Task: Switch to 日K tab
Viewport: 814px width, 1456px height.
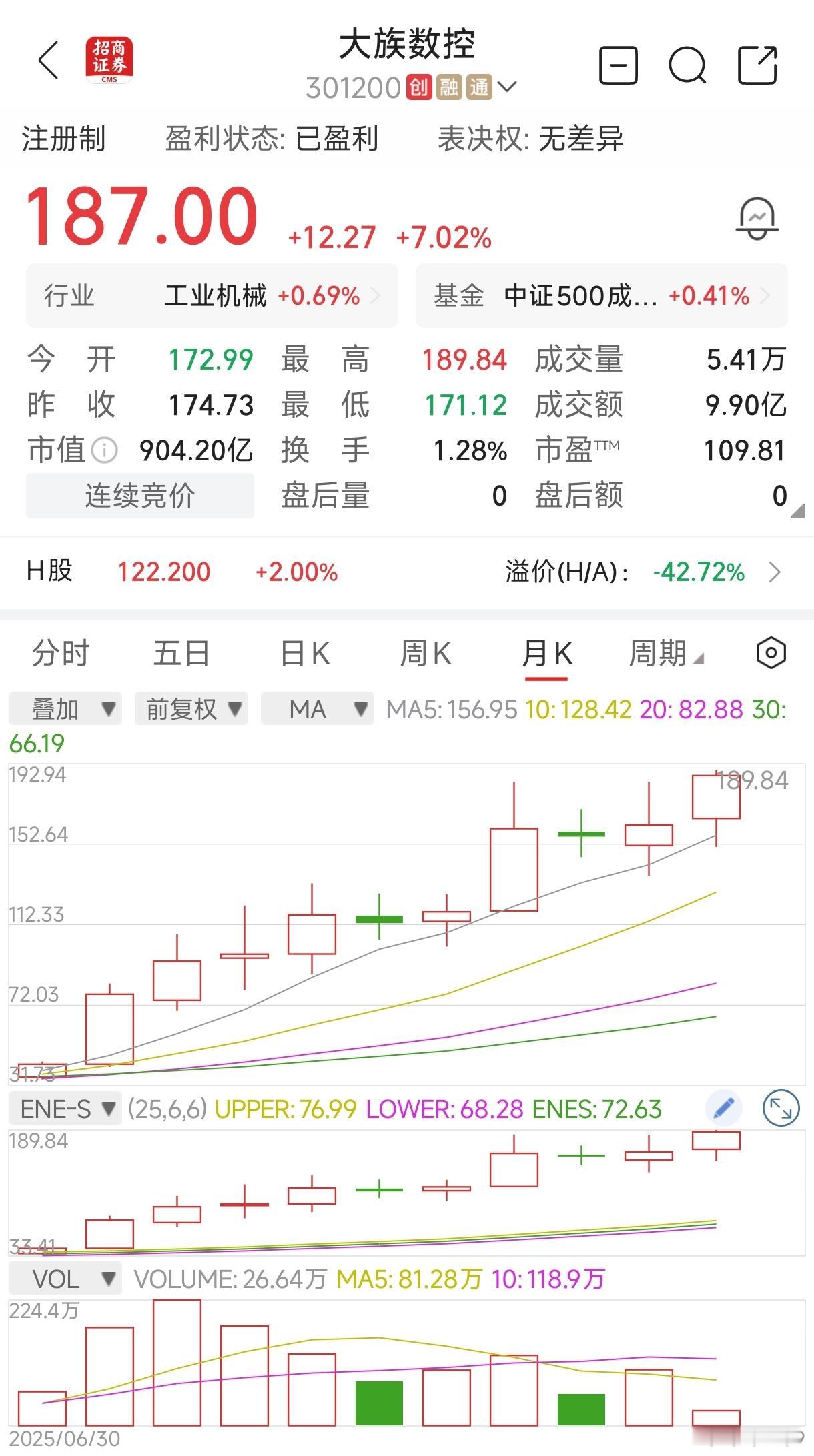Action: pos(305,653)
